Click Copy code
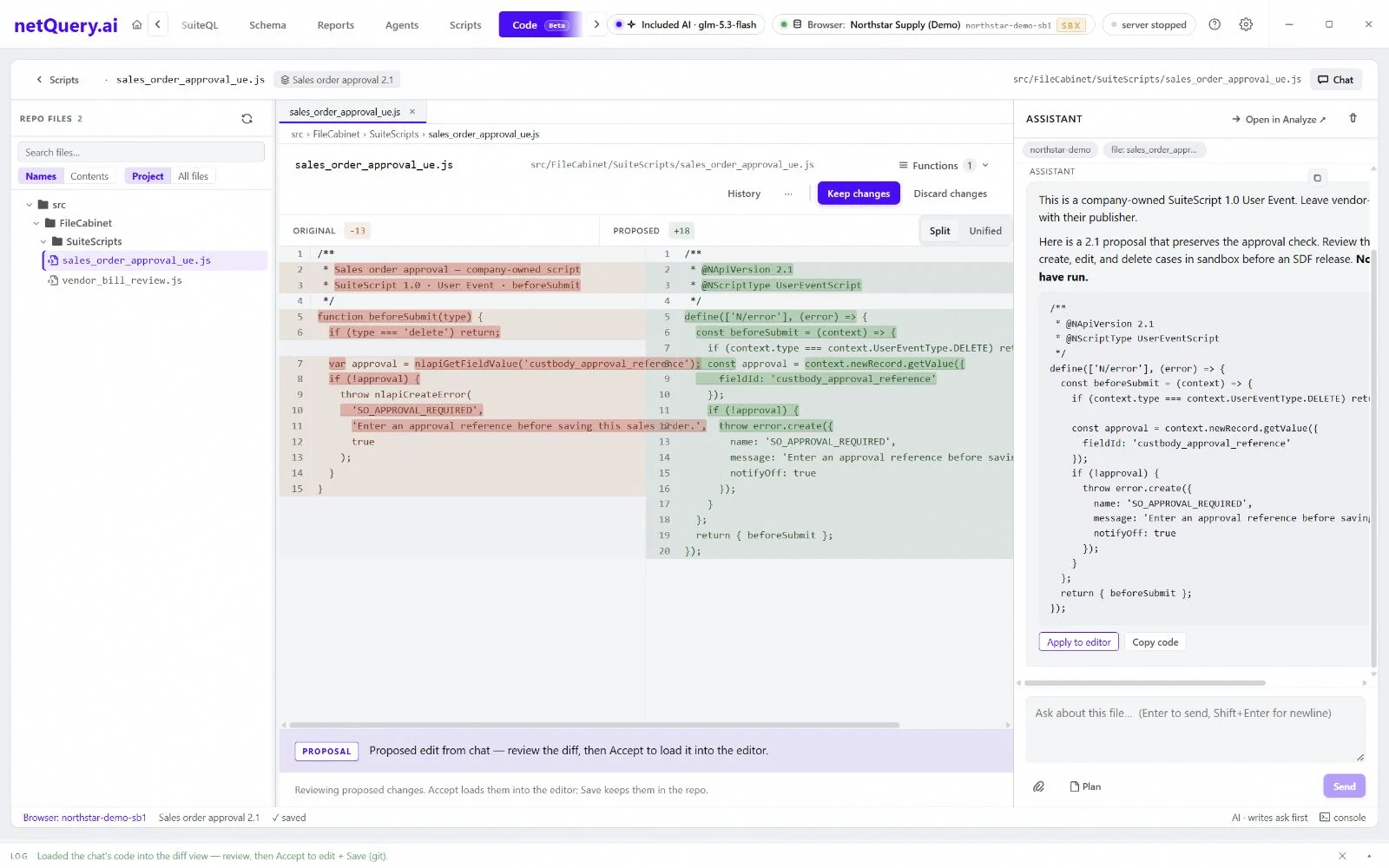Screen dimensions: 1389x868 point(1155,642)
